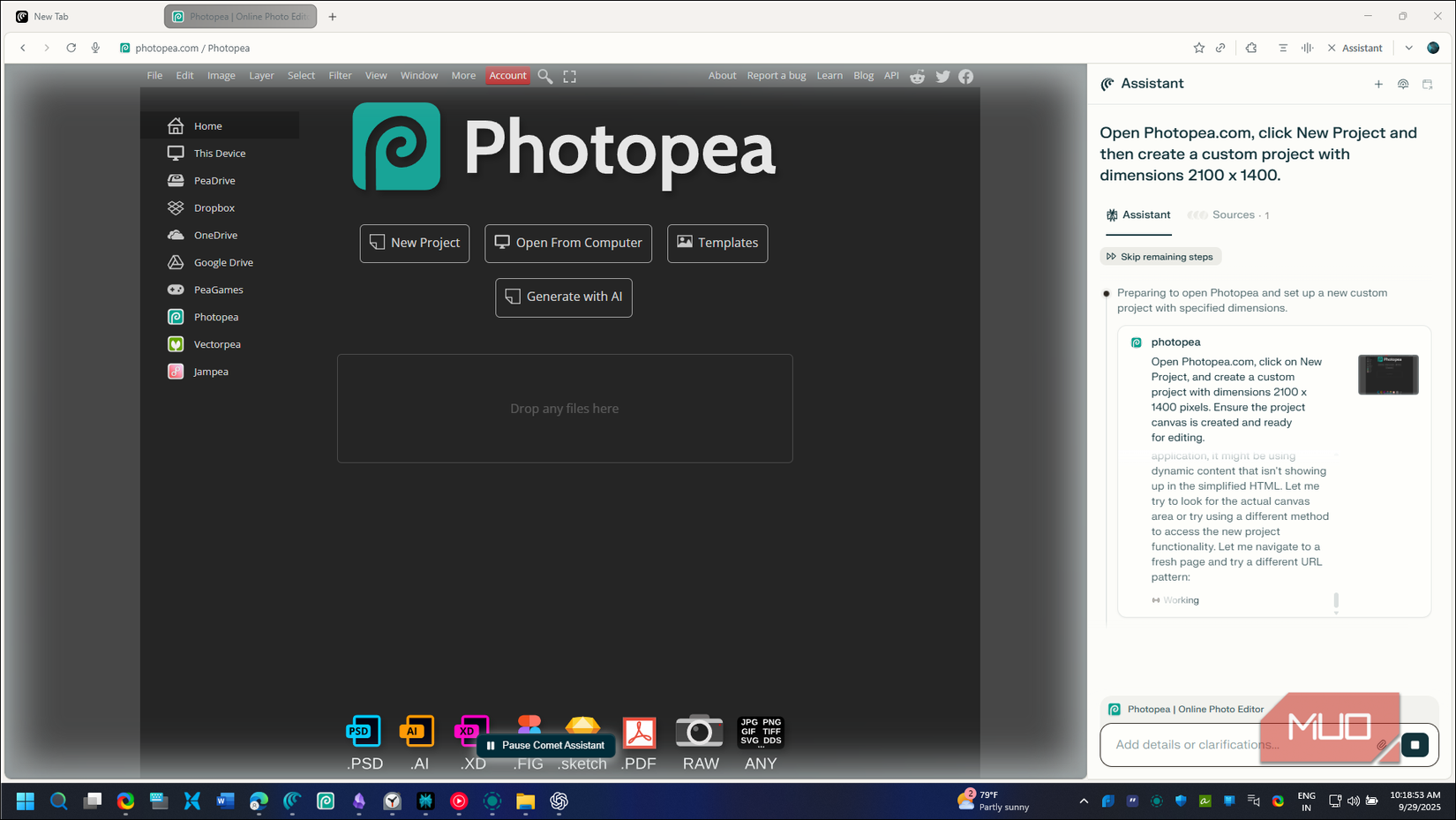Open Photopea's Facebook icon link
The height and width of the screenshot is (820, 1456).
(x=966, y=77)
